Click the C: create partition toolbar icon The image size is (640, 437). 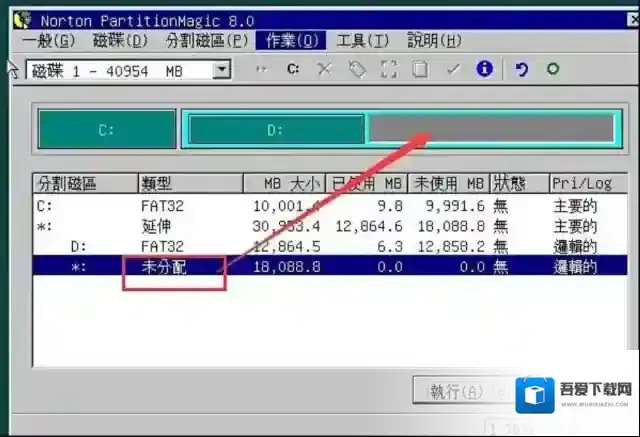tap(293, 69)
